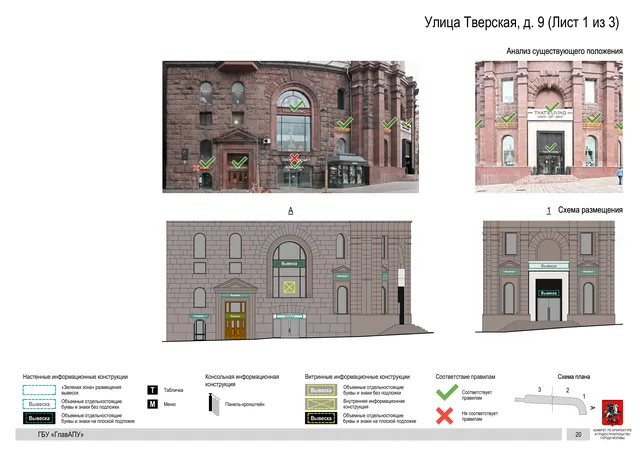Click the brown wooden door in elevation drawing
Viewport: 640px width, 453px height.
(x=236, y=321)
